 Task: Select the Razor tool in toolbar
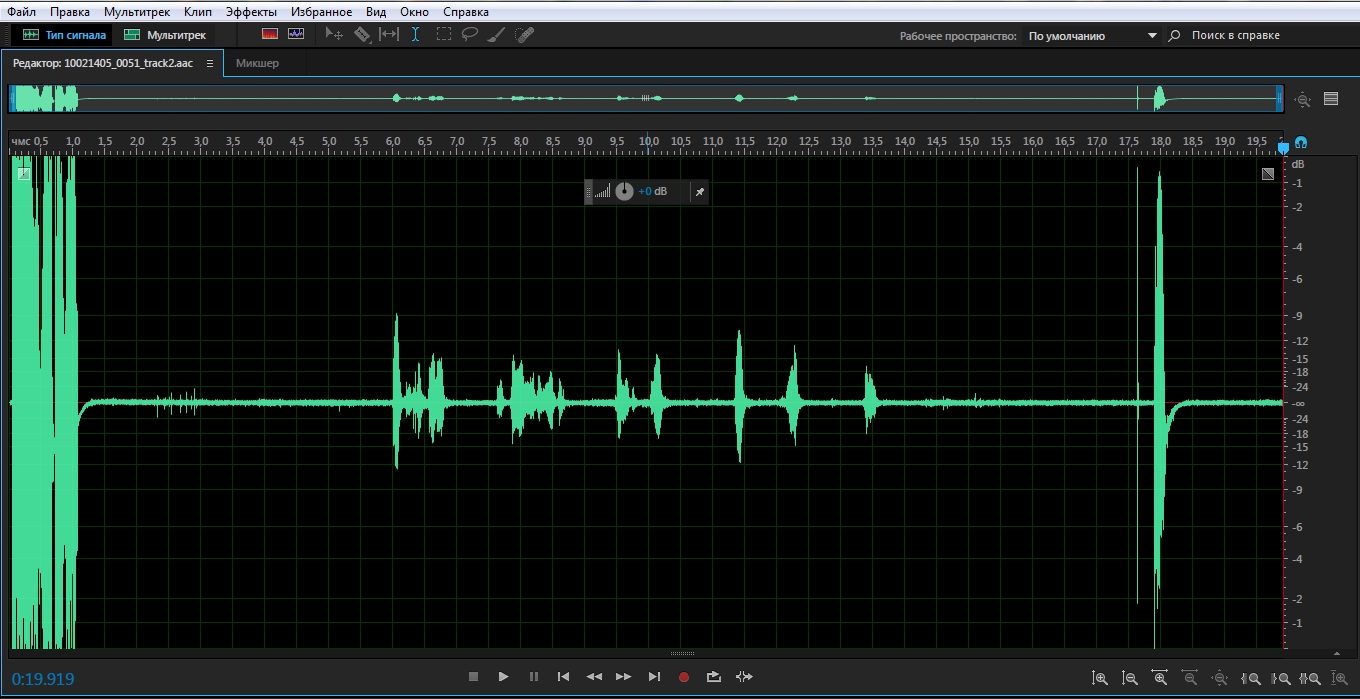(362, 34)
